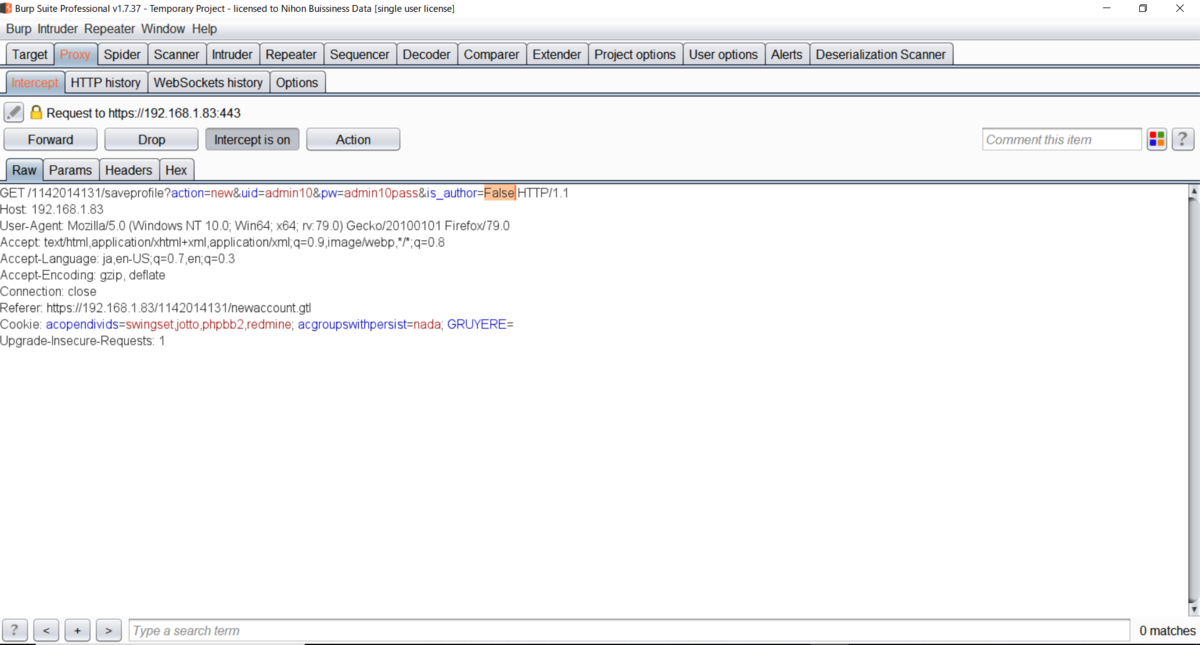The image size is (1200, 645).
Task: Open the Project options tab
Action: [635, 54]
